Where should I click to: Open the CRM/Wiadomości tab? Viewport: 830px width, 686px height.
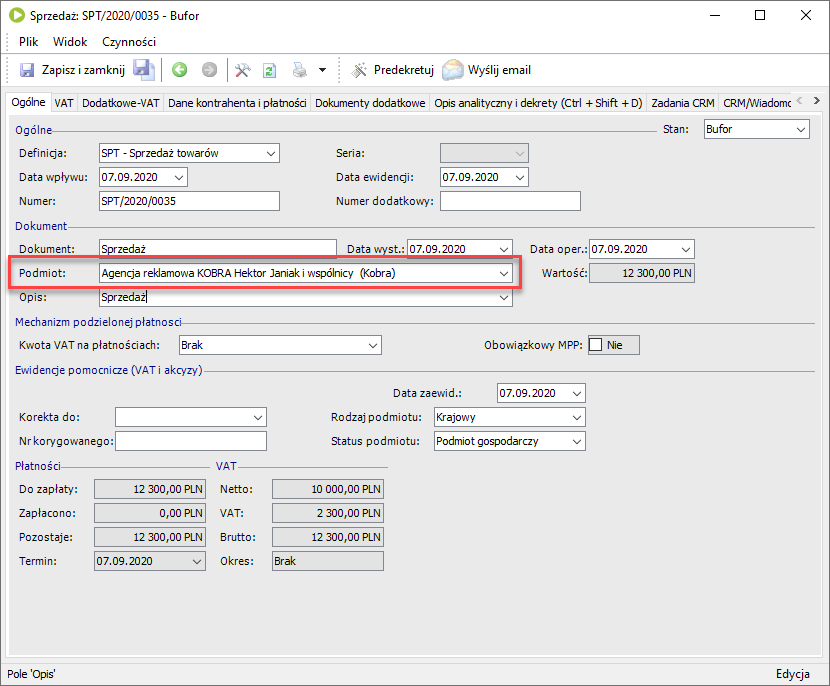pyautogui.click(x=757, y=103)
